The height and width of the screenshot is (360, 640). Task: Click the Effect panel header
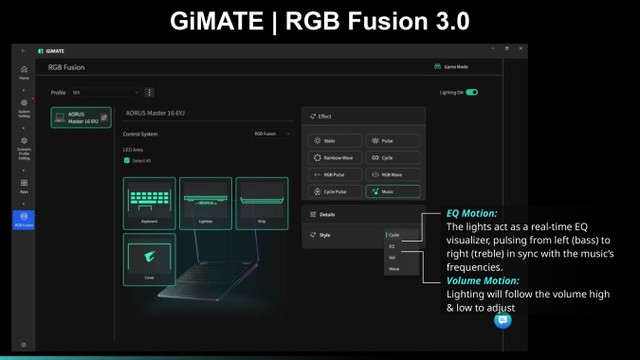click(363, 116)
